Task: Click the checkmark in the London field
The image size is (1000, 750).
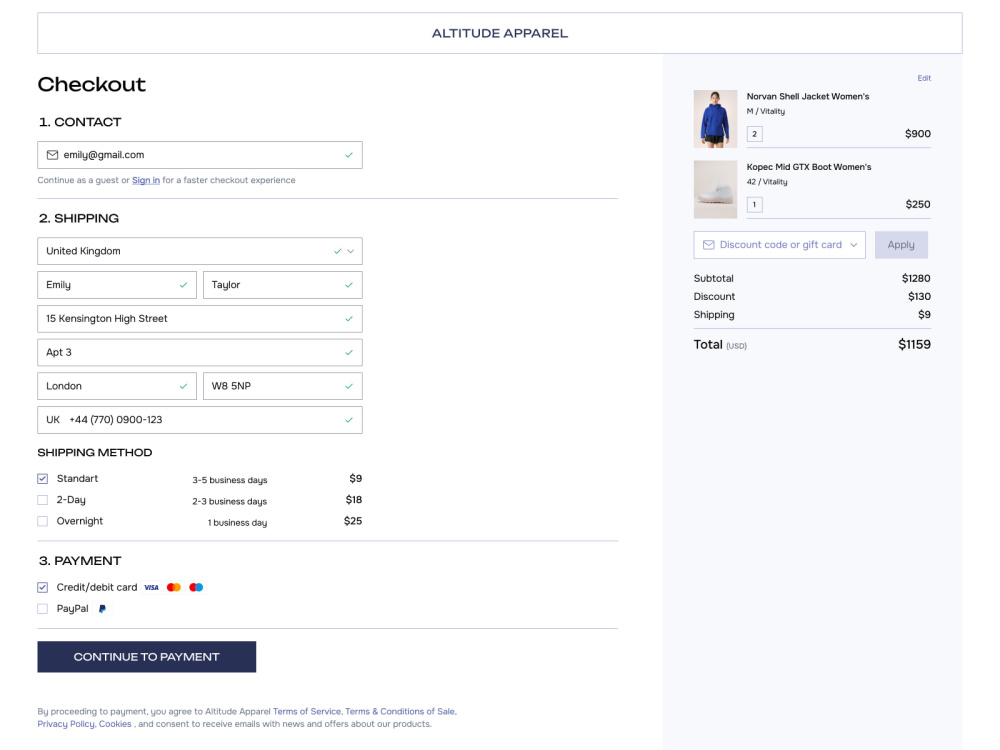Action: tap(183, 386)
